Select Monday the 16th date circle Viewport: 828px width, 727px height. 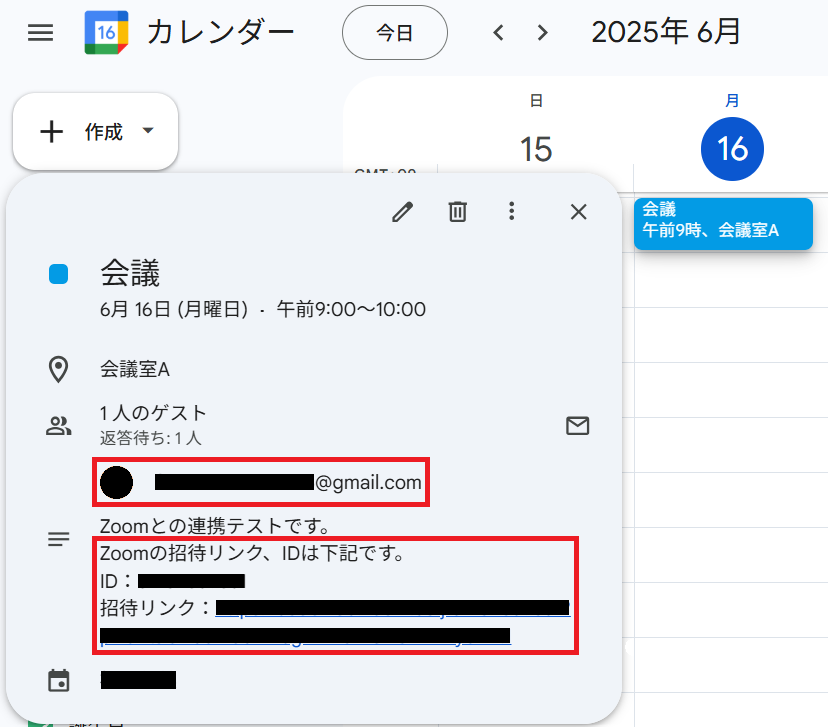tap(732, 149)
